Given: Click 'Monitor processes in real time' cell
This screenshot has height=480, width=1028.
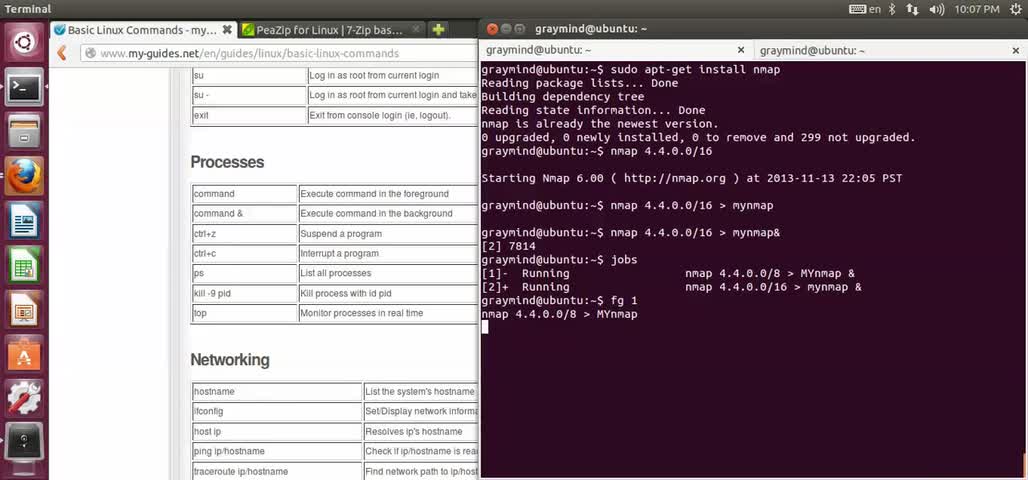Looking at the screenshot, I should tap(388, 313).
